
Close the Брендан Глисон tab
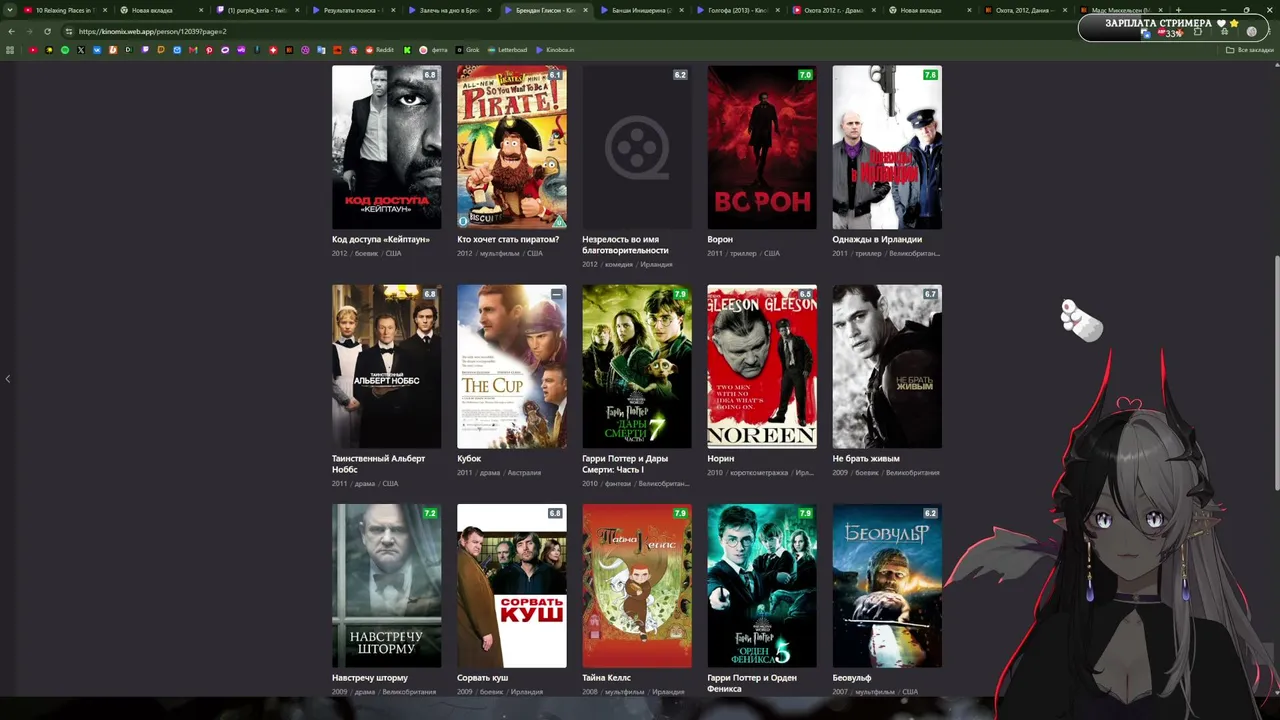[585, 10]
